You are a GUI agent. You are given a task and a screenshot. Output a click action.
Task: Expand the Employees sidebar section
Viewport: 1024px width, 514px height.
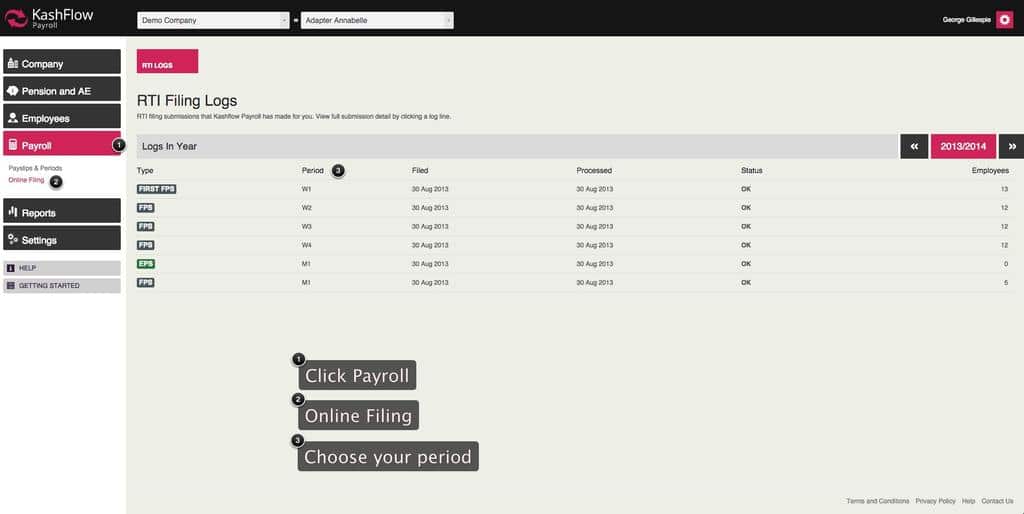point(62,118)
